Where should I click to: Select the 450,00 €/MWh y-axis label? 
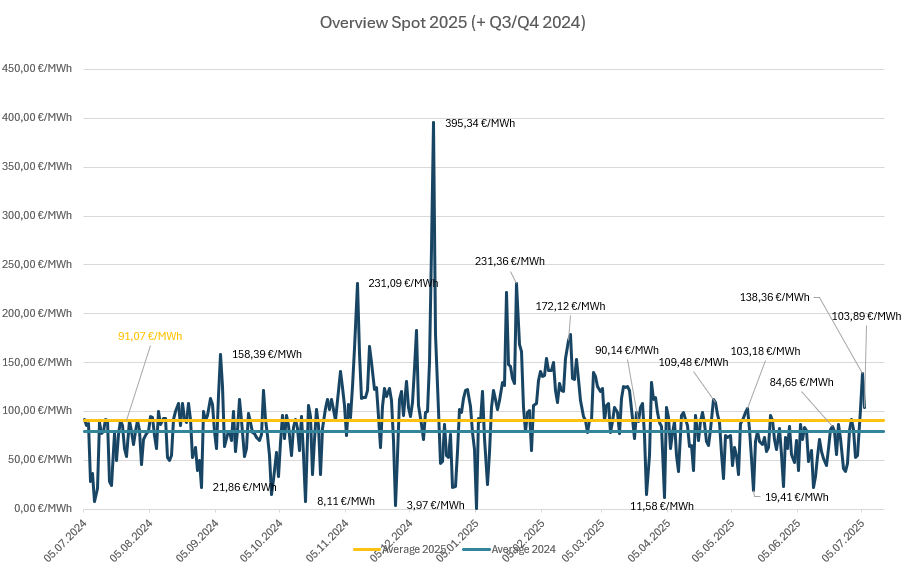38,69
